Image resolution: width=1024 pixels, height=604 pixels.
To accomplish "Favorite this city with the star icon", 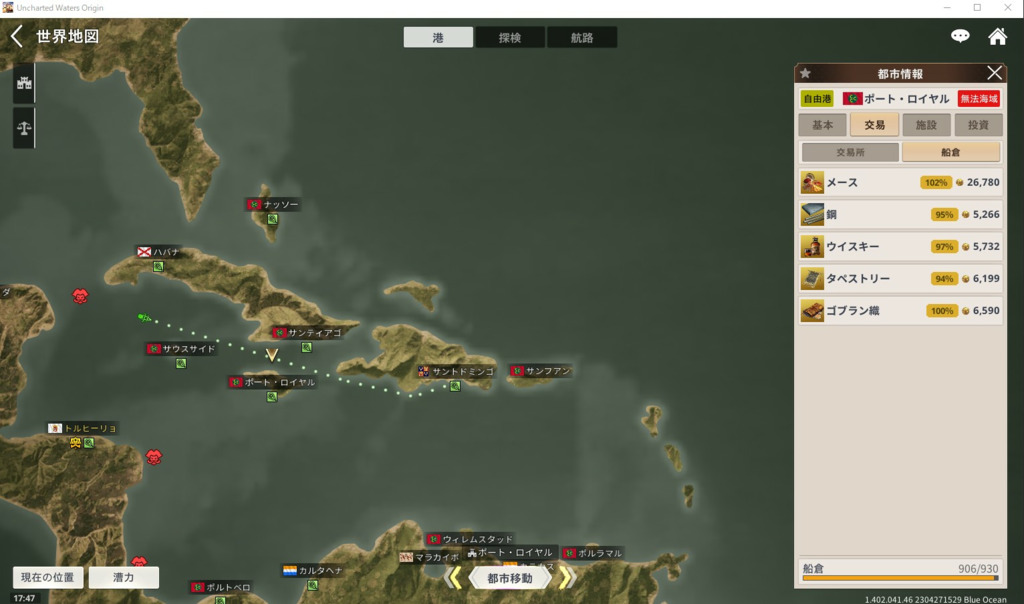I will pos(805,73).
